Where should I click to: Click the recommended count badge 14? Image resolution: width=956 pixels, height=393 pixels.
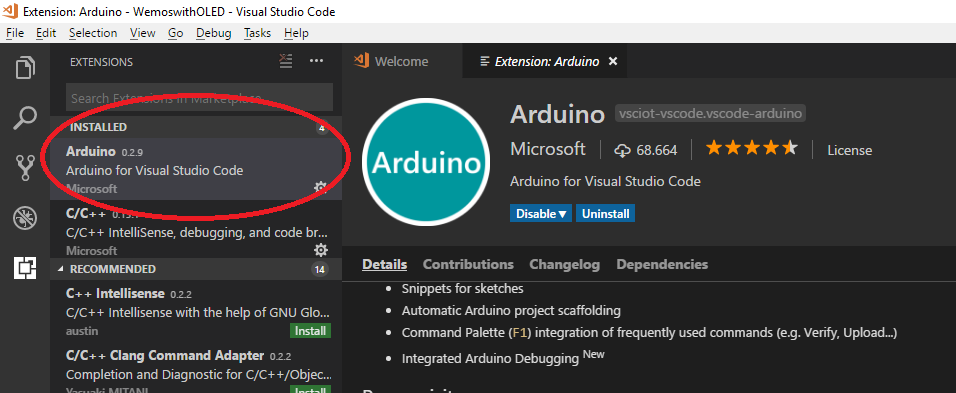[319, 269]
